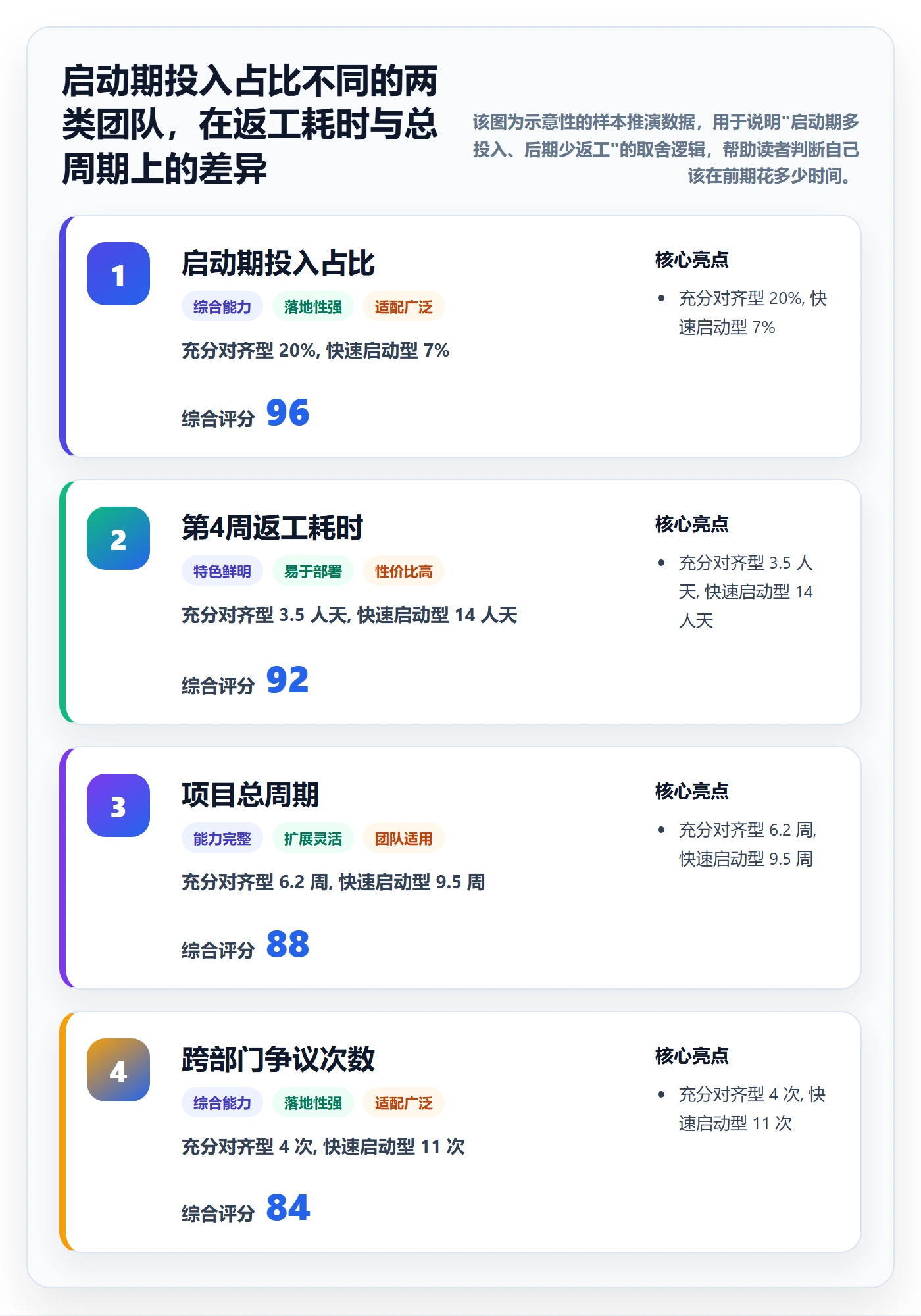Click 综合评分 label in the 项目总周期 card

(x=218, y=950)
